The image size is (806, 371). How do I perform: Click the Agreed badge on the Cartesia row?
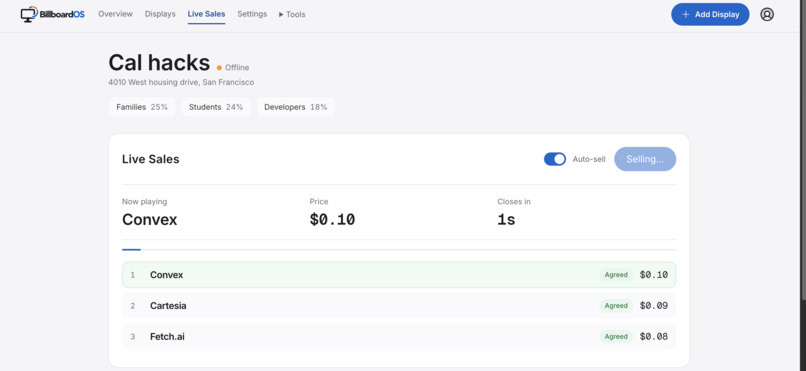pyautogui.click(x=616, y=306)
